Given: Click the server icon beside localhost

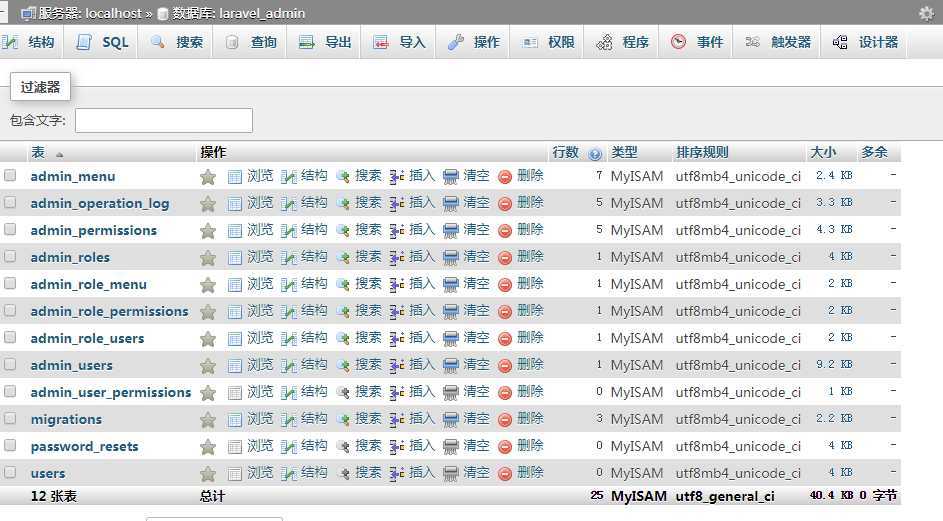Looking at the screenshot, I should (28, 13).
